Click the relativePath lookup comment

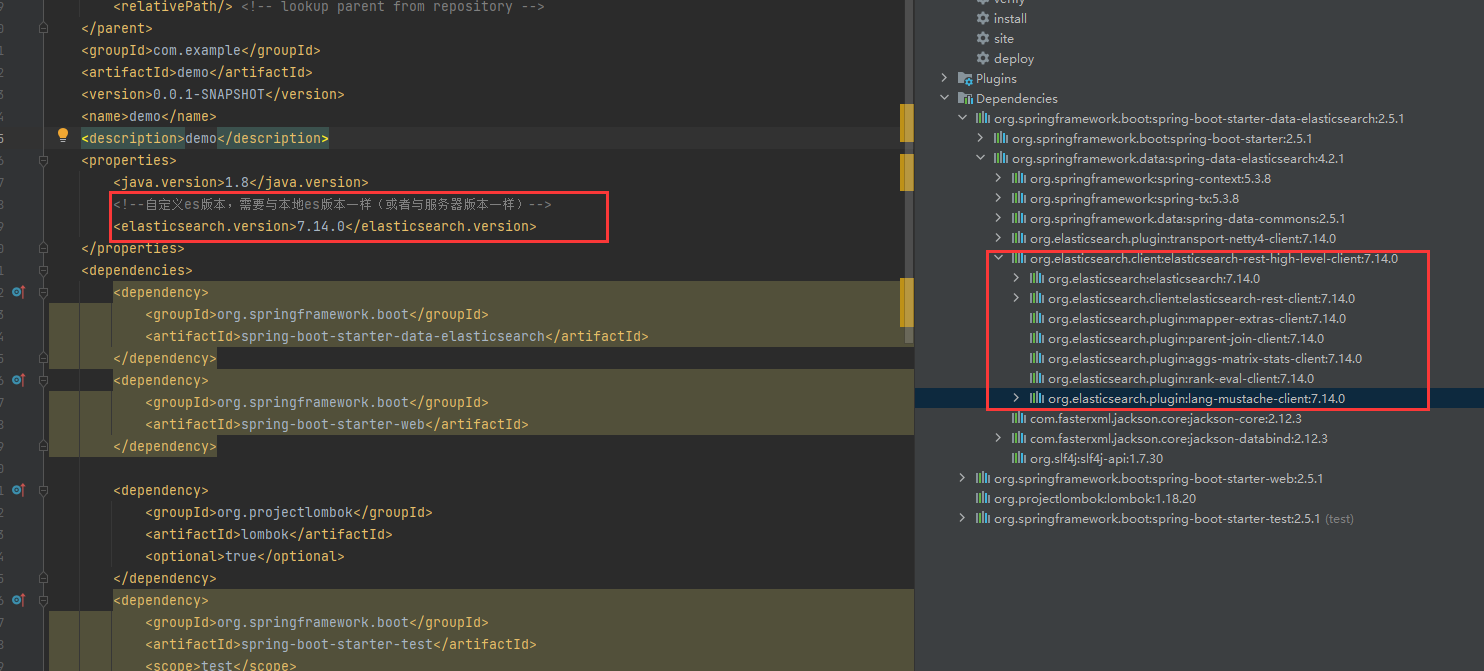pos(393,6)
